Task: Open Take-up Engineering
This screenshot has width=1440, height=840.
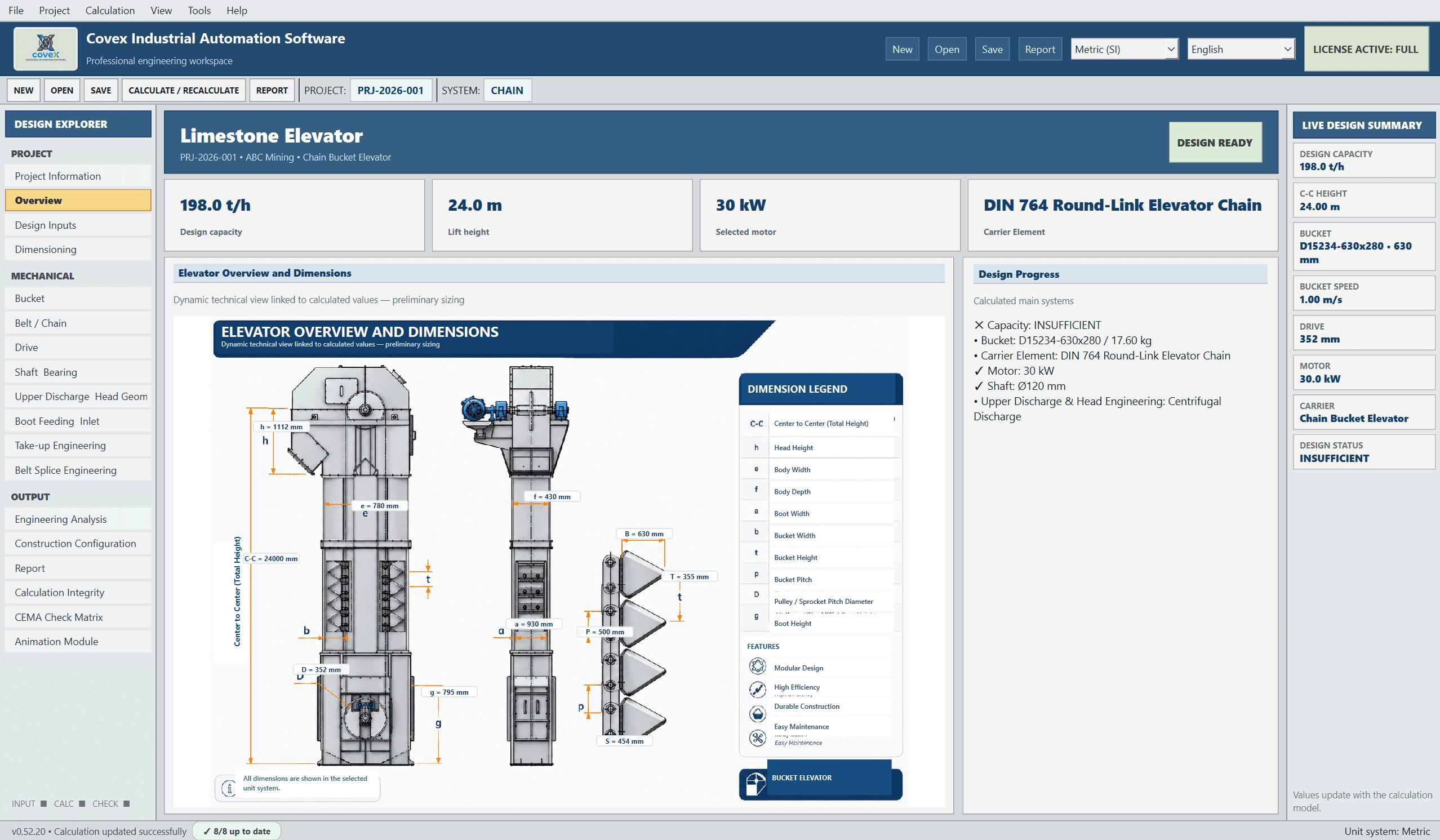Action: [78, 445]
